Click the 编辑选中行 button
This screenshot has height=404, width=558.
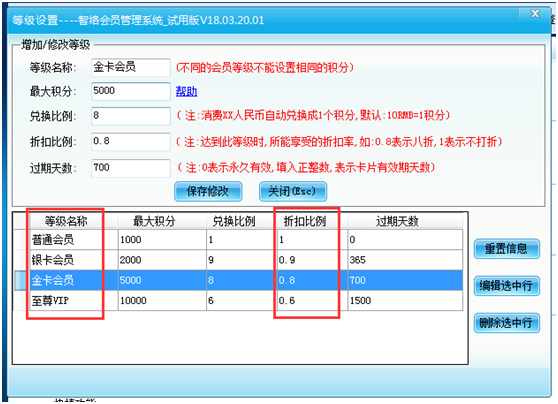tap(506, 285)
